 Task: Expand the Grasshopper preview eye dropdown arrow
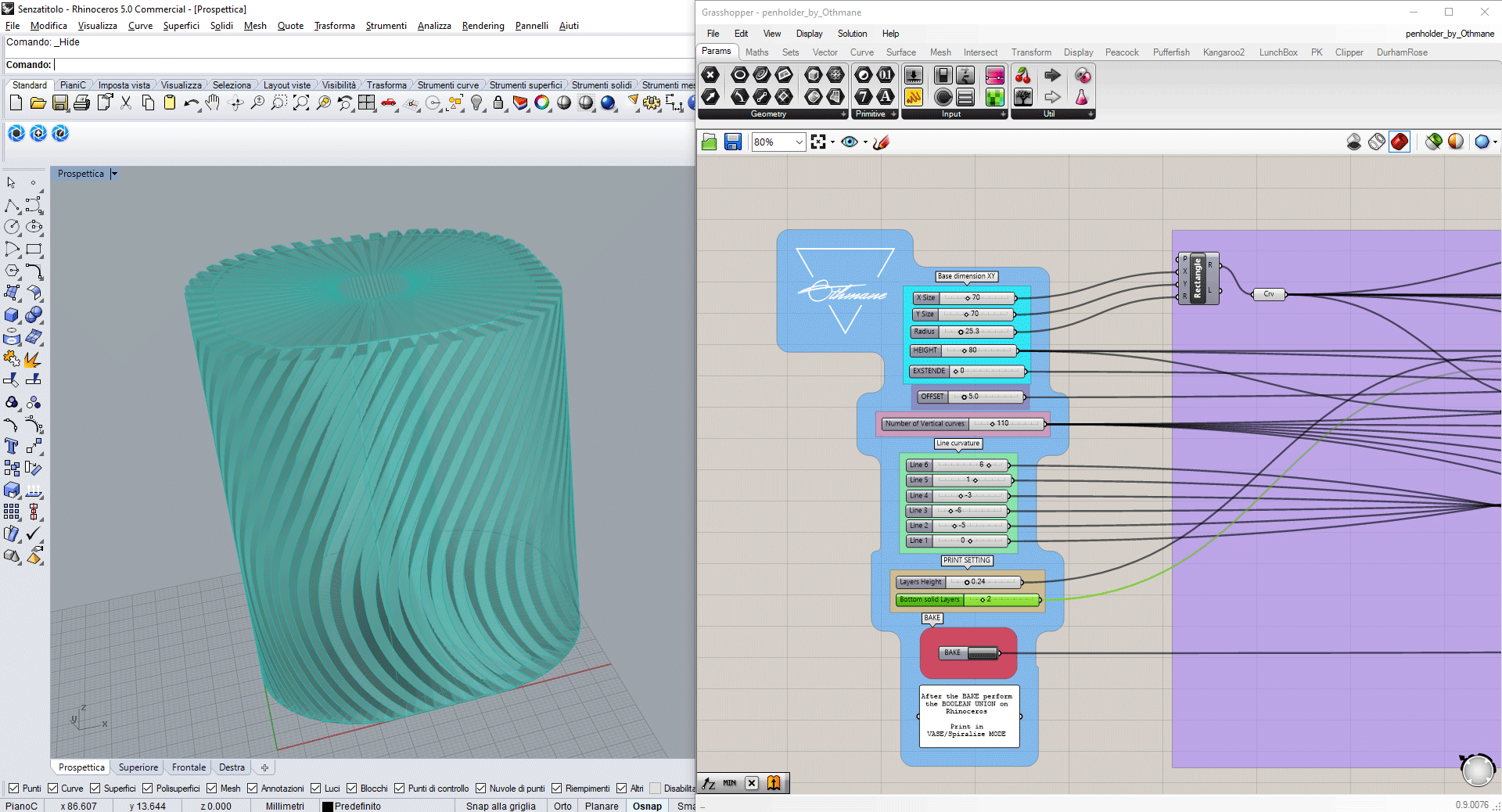click(865, 142)
